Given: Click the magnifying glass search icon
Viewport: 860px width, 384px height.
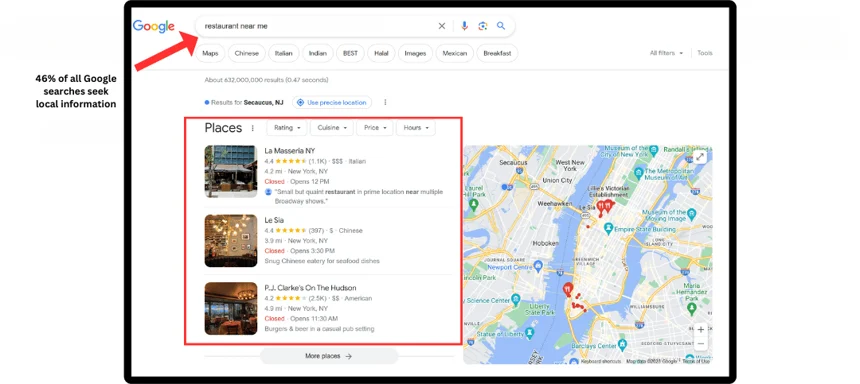Looking at the screenshot, I should click(x=501, y=26).
